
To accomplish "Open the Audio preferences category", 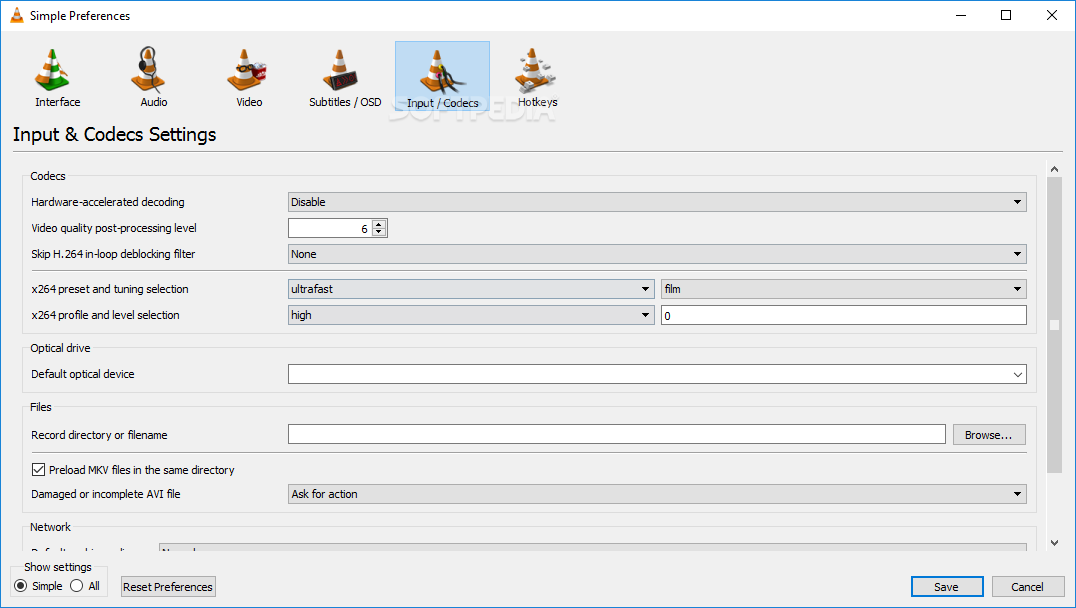I will click(x=154, y=77).
